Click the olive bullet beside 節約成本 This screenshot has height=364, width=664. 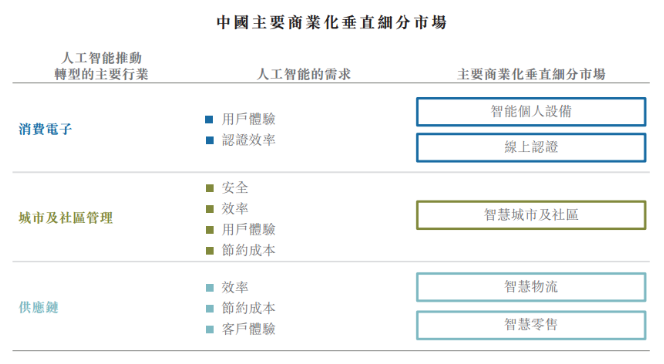click(x=210, y=251)
